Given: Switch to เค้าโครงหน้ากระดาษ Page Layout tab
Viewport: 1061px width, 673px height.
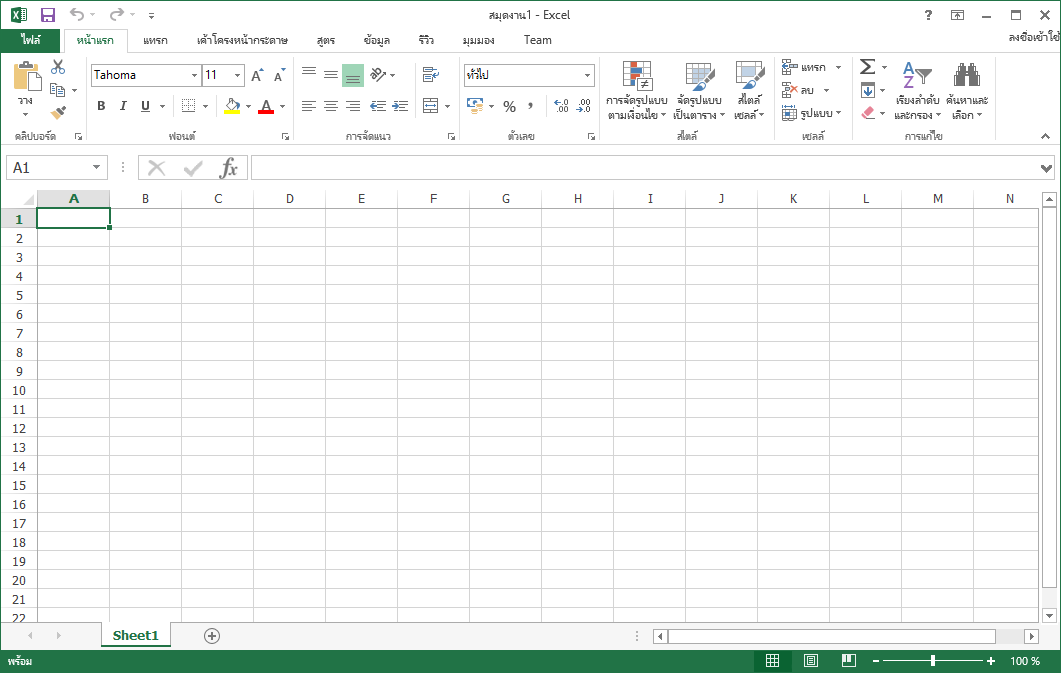Looking at the screenshot, I should click(242, 41).
